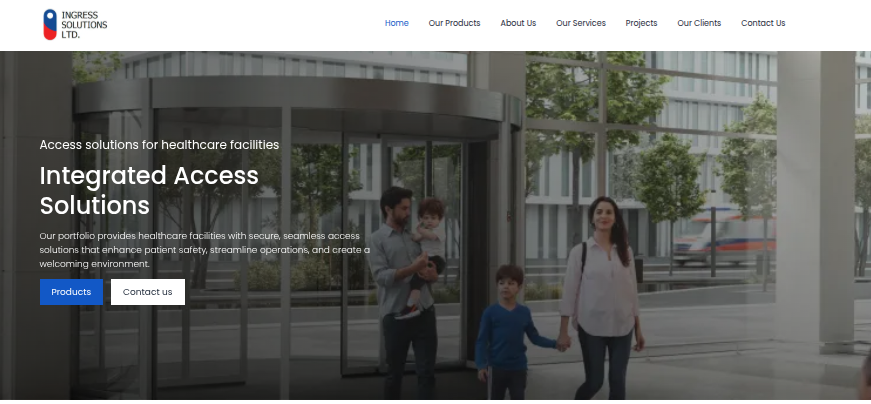Click the Integrated Access Solutions heading
Viewport: 871px width, 404px height.
pyautogui.click(x=149, y=191)
